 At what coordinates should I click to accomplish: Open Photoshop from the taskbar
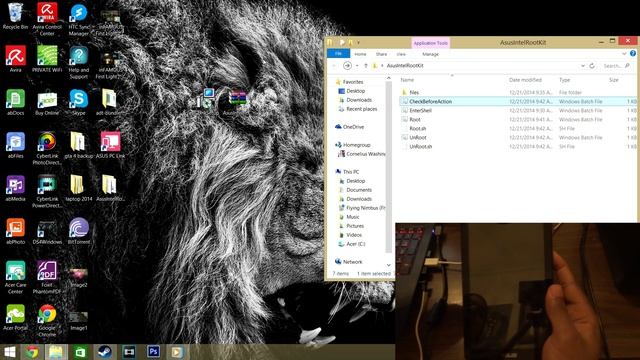tap(153, 351)
